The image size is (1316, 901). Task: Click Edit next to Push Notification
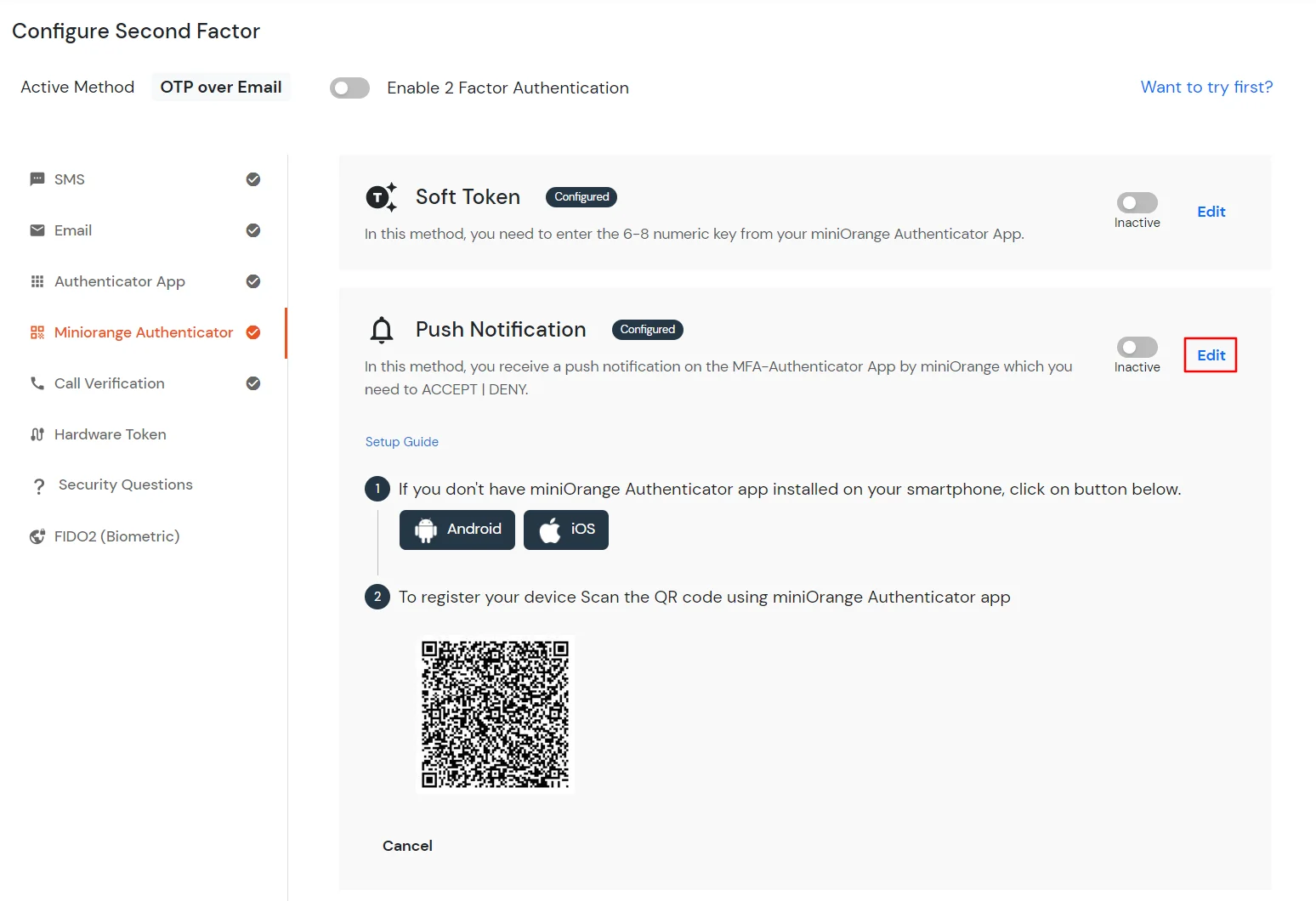[x=1211, y=354]
